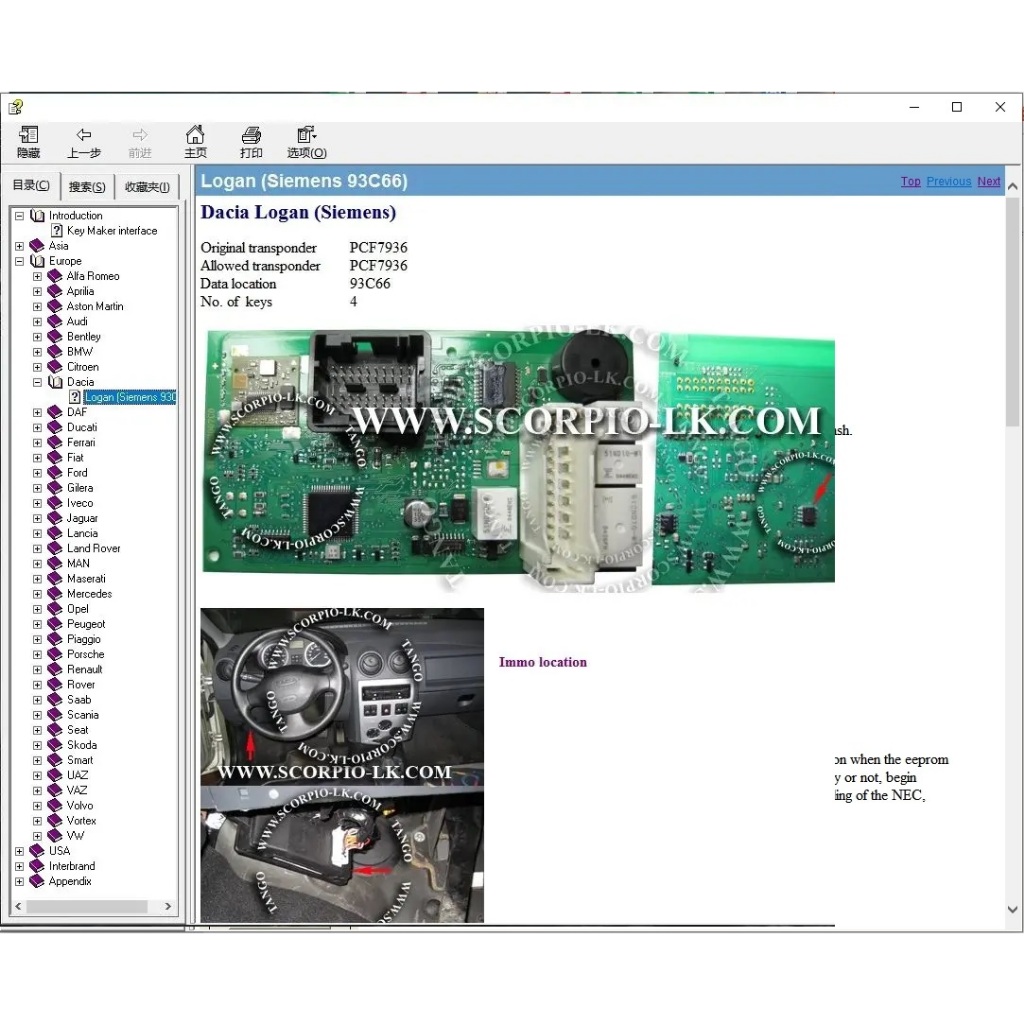Expand the USA tree node
Screen dimensions: 1024x1024
point(20,852)
